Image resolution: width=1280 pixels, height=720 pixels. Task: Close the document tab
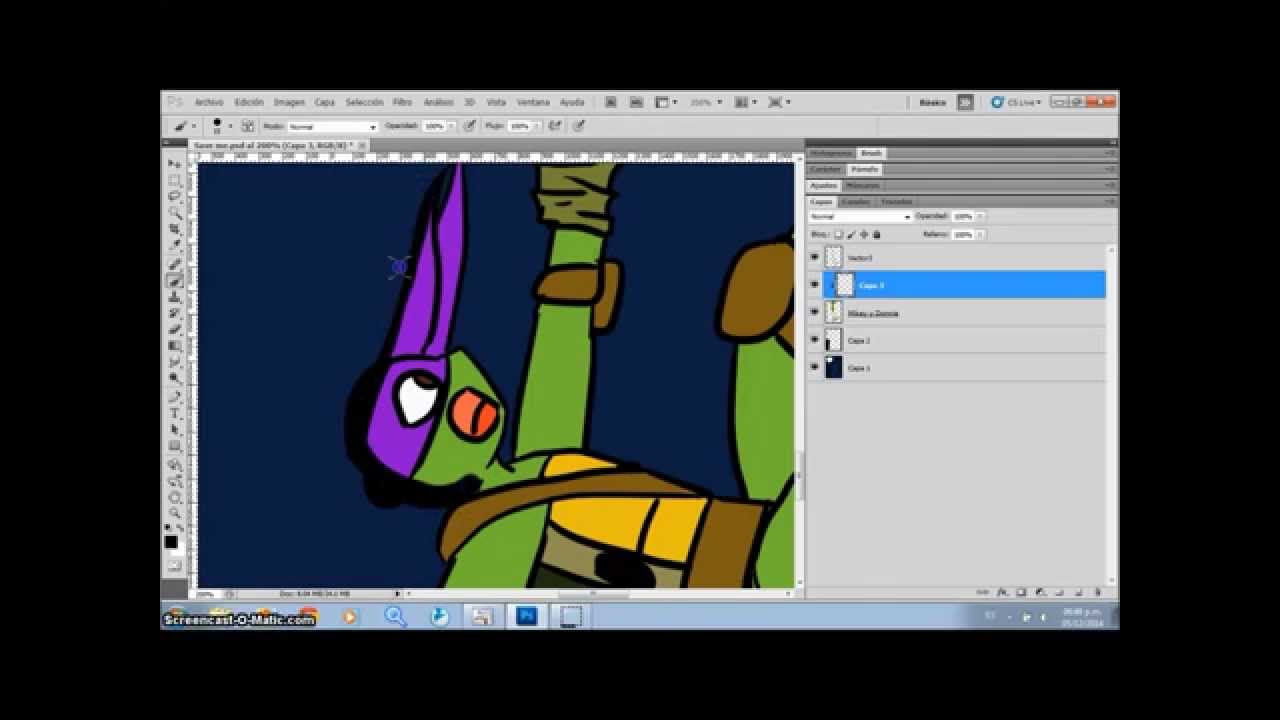click(x=362, y=145)
